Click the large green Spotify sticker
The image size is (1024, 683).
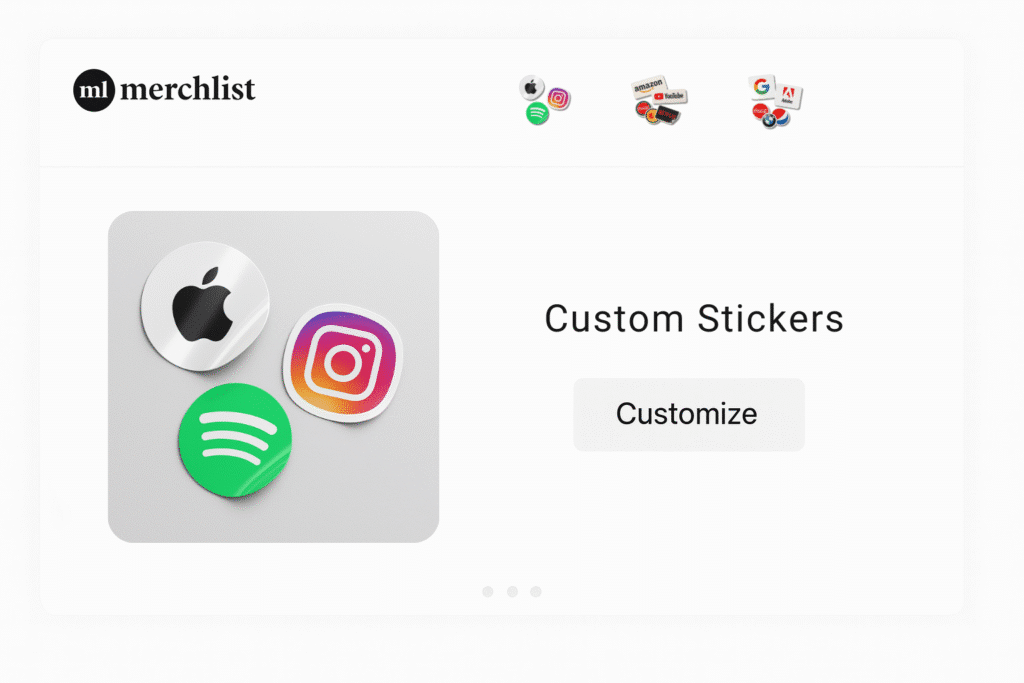(235, 439)
